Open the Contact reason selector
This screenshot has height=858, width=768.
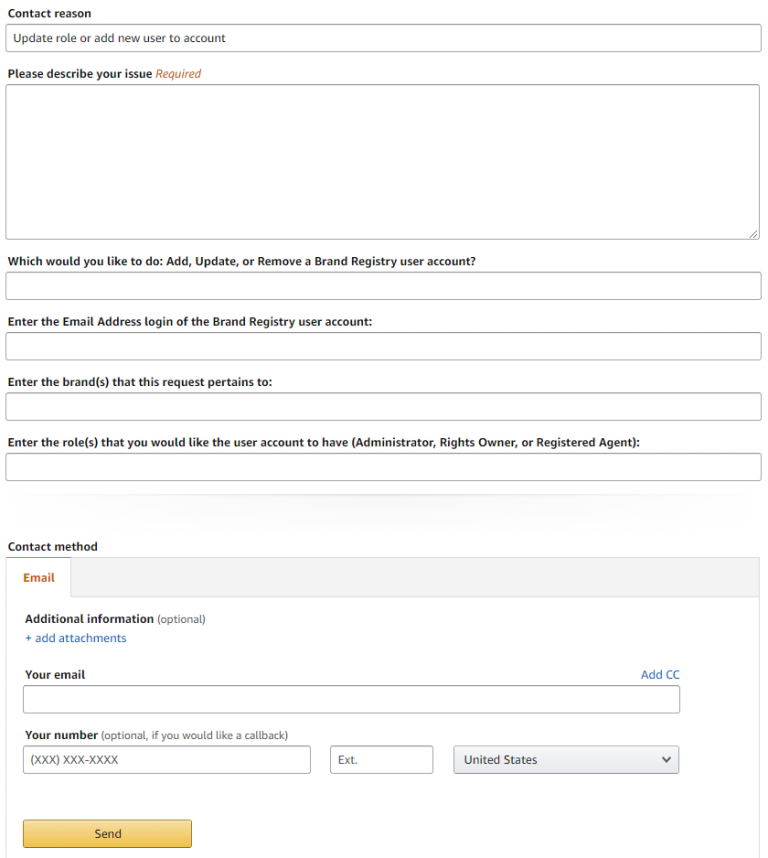(383, 38)
